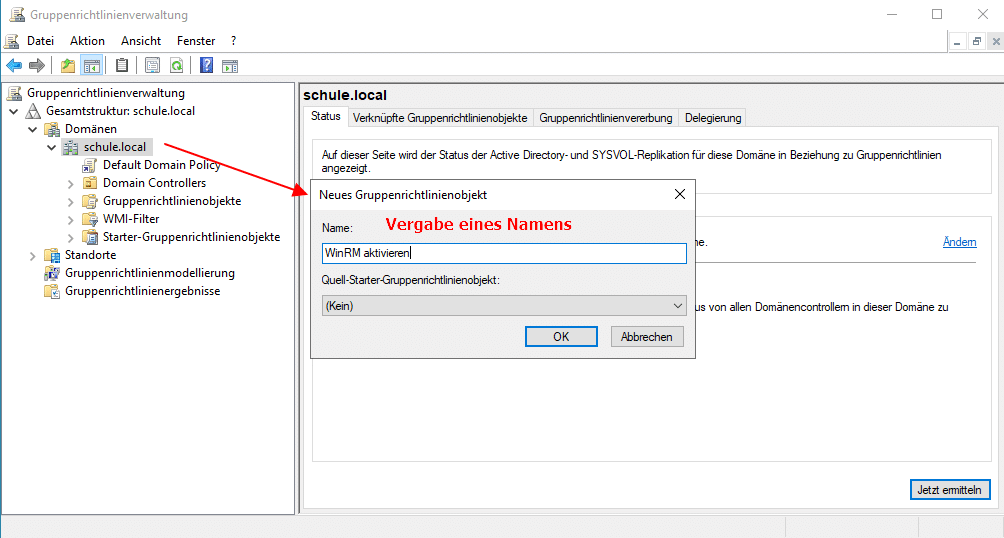The image size is (1004, 538).
Task: Click Abbrechen to cancel the dialog
Action: click(x=647, y=336)
